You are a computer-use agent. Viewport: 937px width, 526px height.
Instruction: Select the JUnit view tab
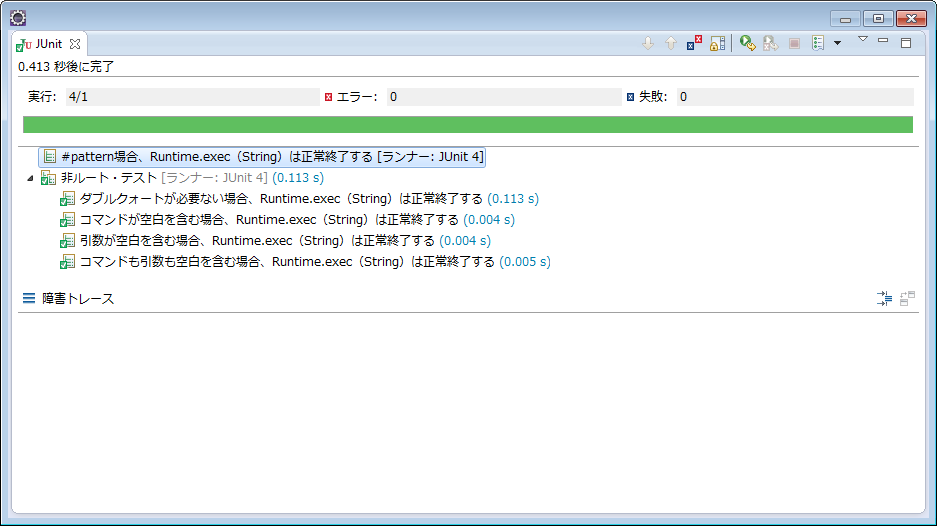coord(48,44)
